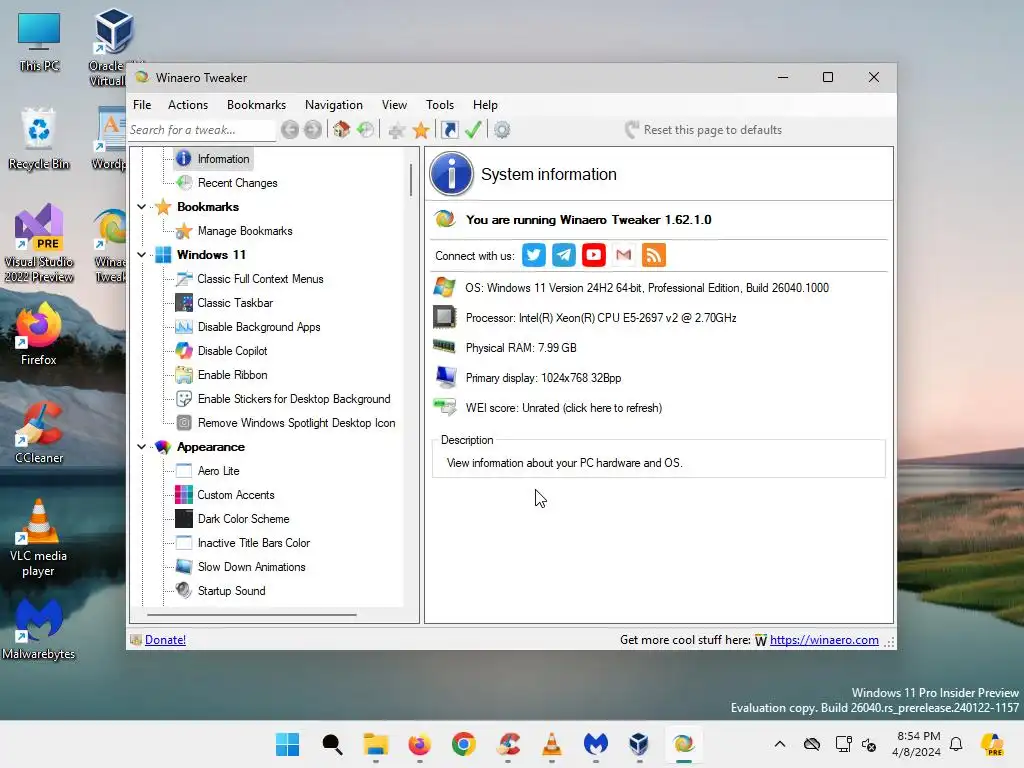Click WEI score to refresh it
The width and height of the screenshot is (1024, 768).
click(x=564, y=408)
